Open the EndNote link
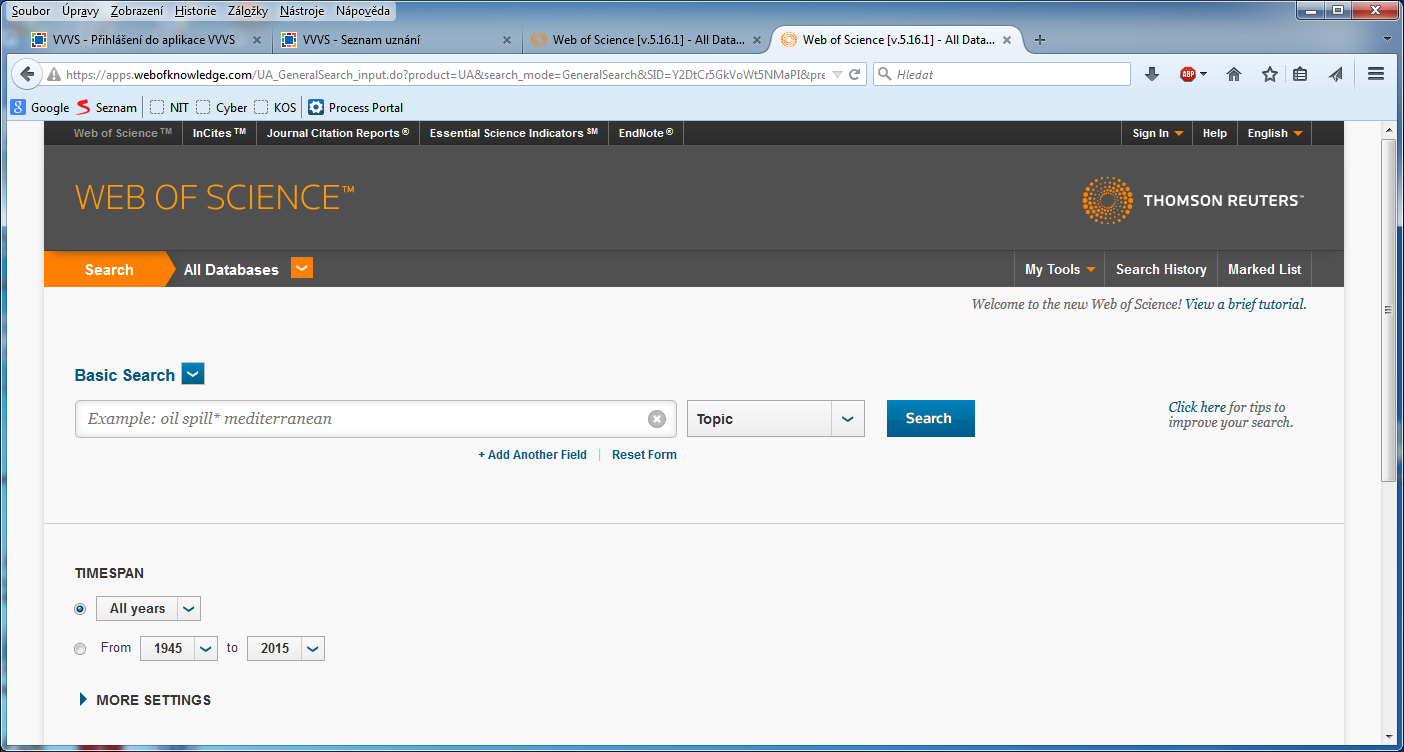Viewport: 1404px width, 752px height. pyautogui.click(x=646, y=133)
